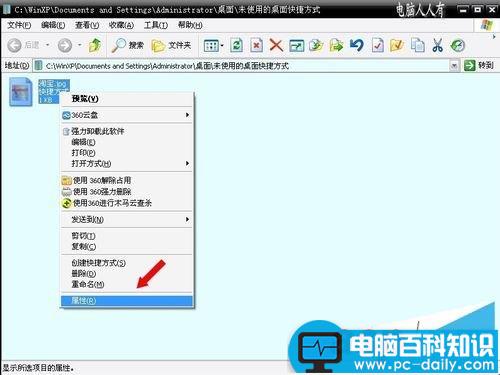Choose 使用360强力删除 menu entry
Screen dimensions: 500x375
pos(127,192)
